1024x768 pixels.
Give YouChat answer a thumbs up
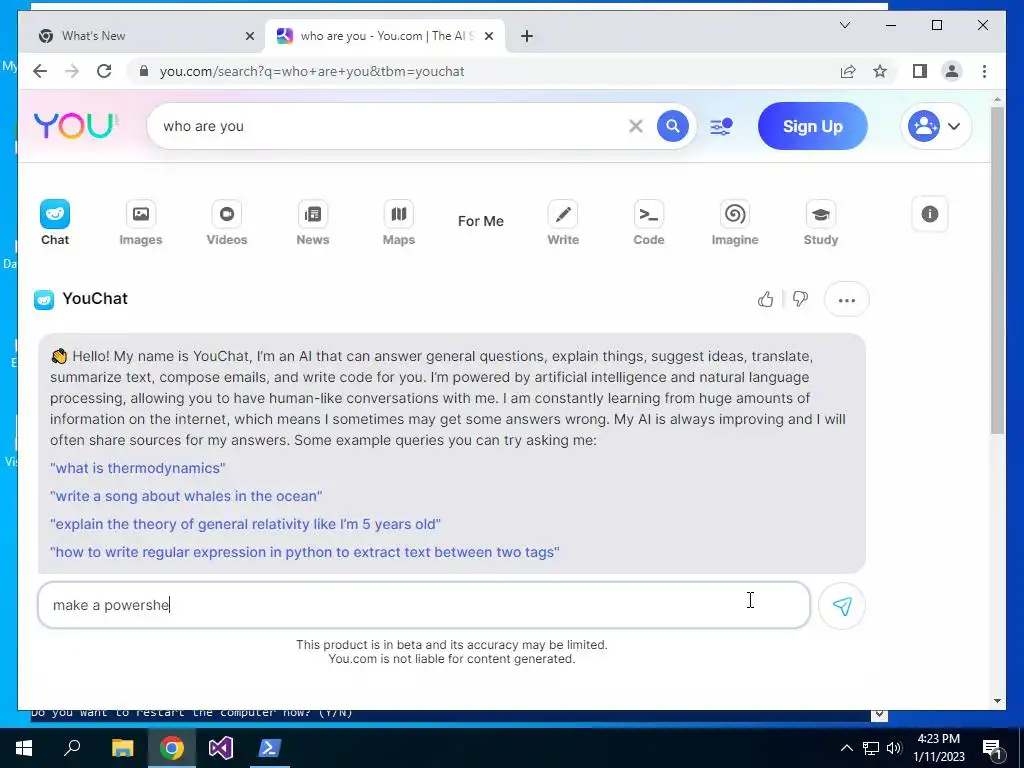(x=765, y=299)
